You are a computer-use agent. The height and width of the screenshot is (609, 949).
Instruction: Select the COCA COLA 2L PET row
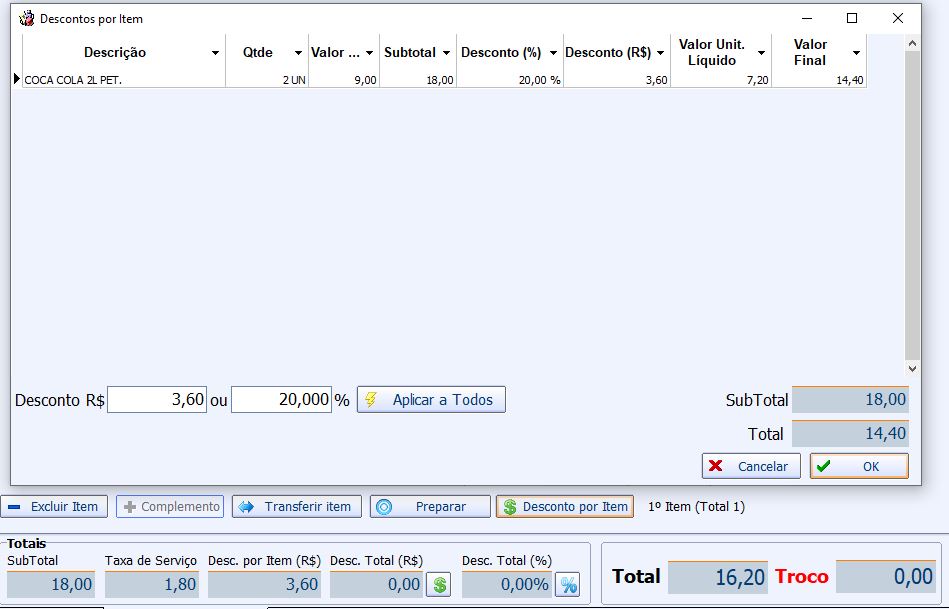120,80
